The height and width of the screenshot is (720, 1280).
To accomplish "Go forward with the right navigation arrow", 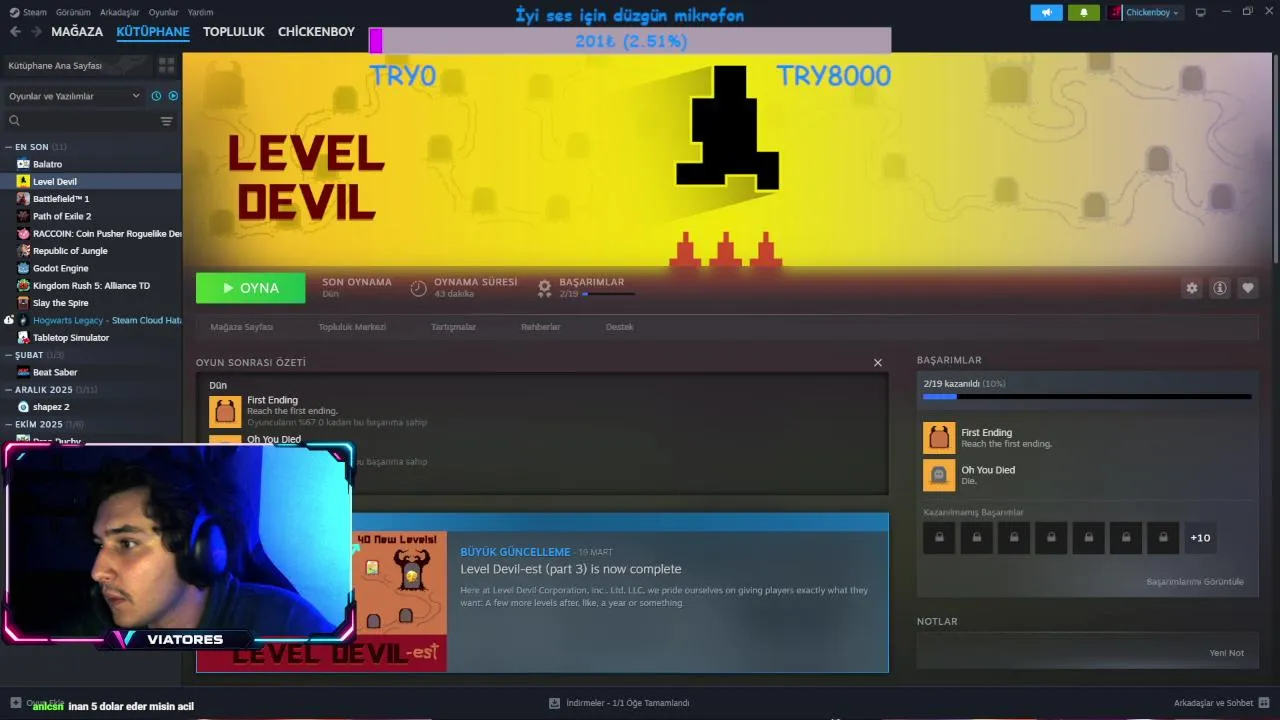I will (x=36, y=32).
